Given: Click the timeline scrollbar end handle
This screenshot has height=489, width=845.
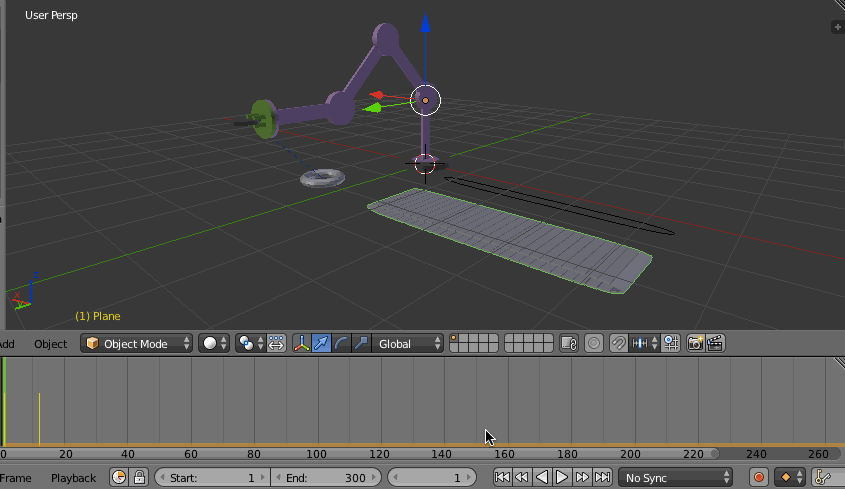Looking at the screenshot, I should tap(715, 453).
